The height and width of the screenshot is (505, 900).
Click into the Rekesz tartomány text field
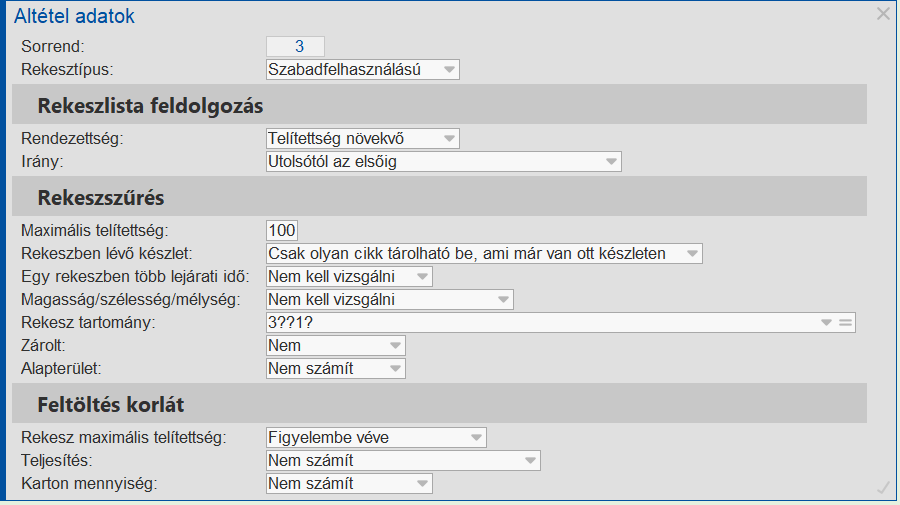coord(540,323)
